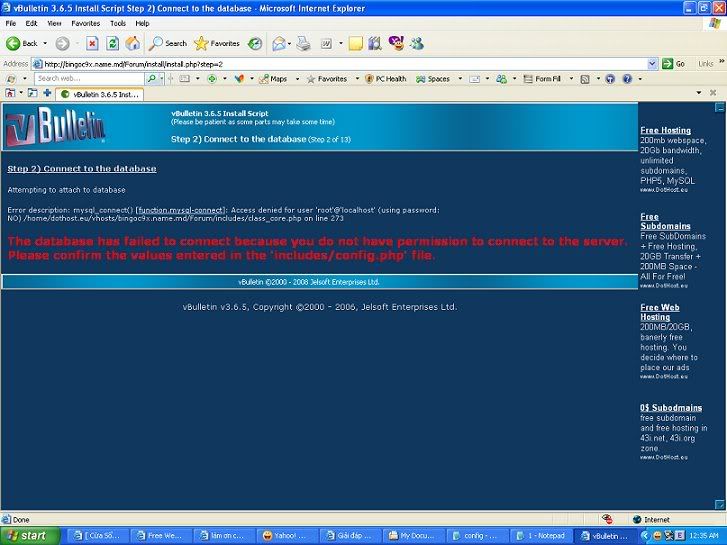Click the MSN toolbar search magnifier button
Image resolution: width=727 pixels, height=545 pixels.
151,79
